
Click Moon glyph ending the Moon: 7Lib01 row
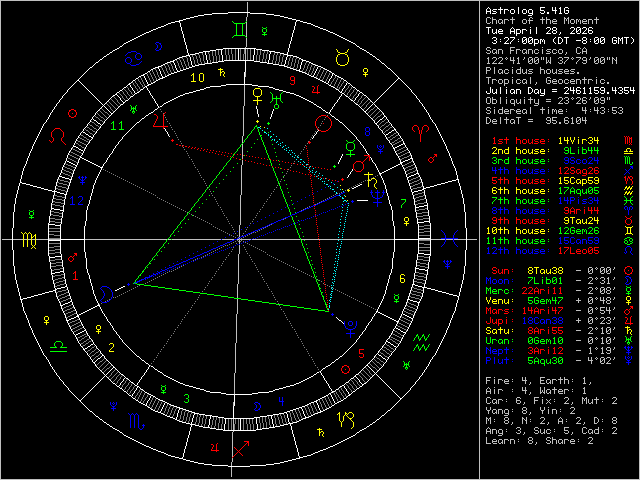pos(629,281)
